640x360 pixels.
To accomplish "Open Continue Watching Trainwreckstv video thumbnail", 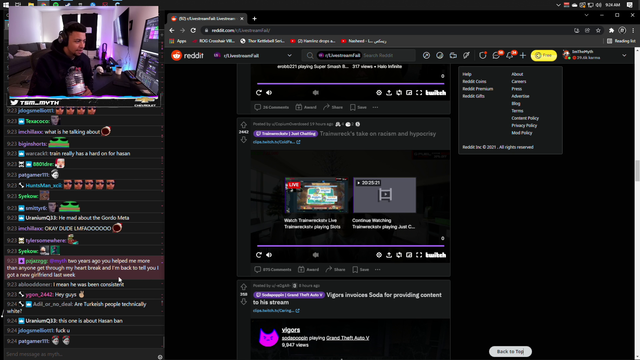I will pyautogui.click(x=384, y=195).
